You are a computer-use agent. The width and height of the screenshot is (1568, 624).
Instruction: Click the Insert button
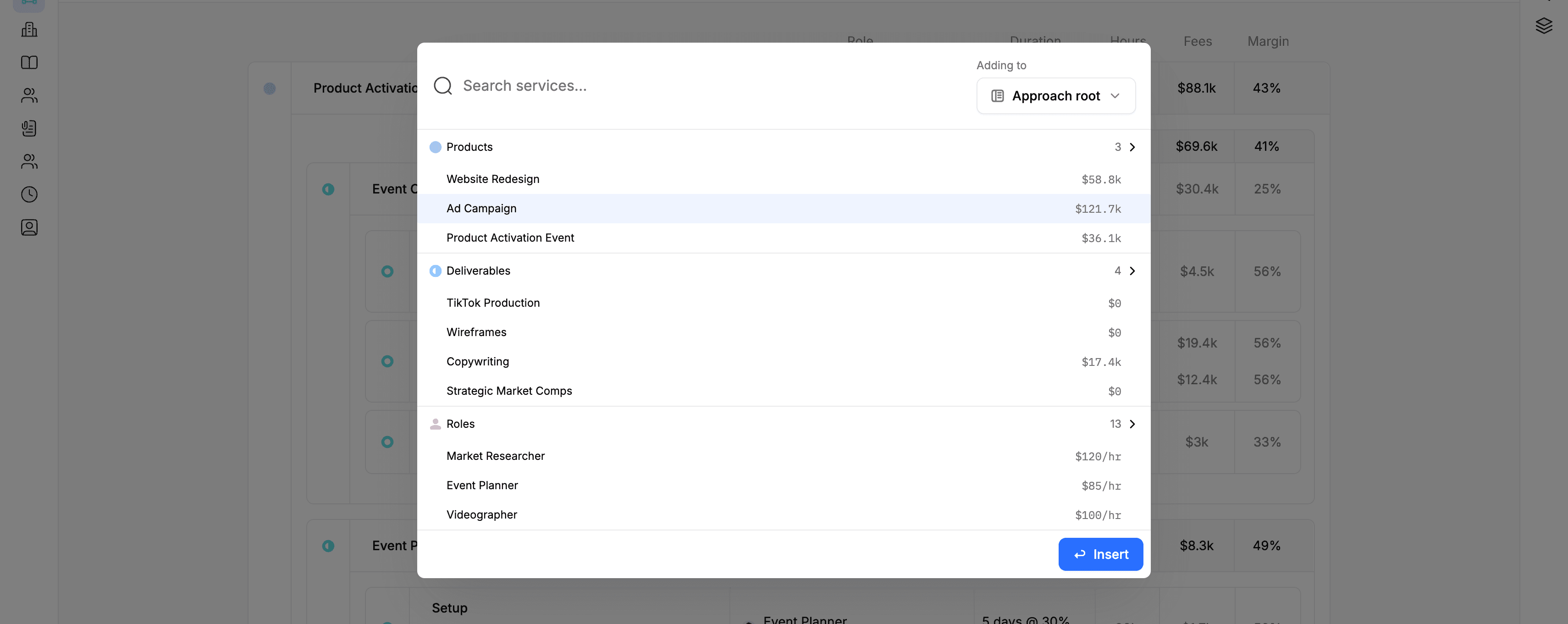pyautogui.click(x=1100, y=554)
